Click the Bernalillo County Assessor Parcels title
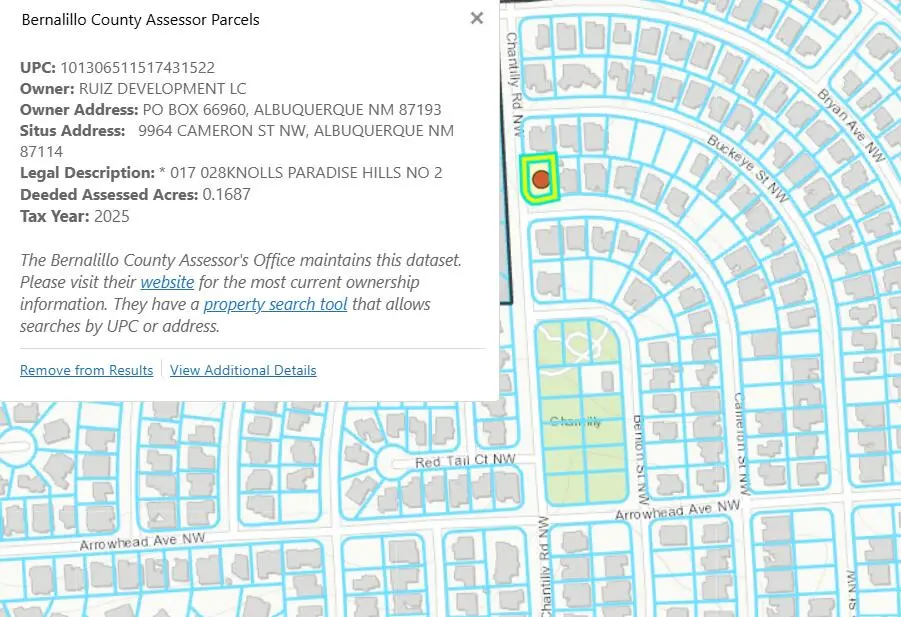The image size is (901, 617). (140, 20)
